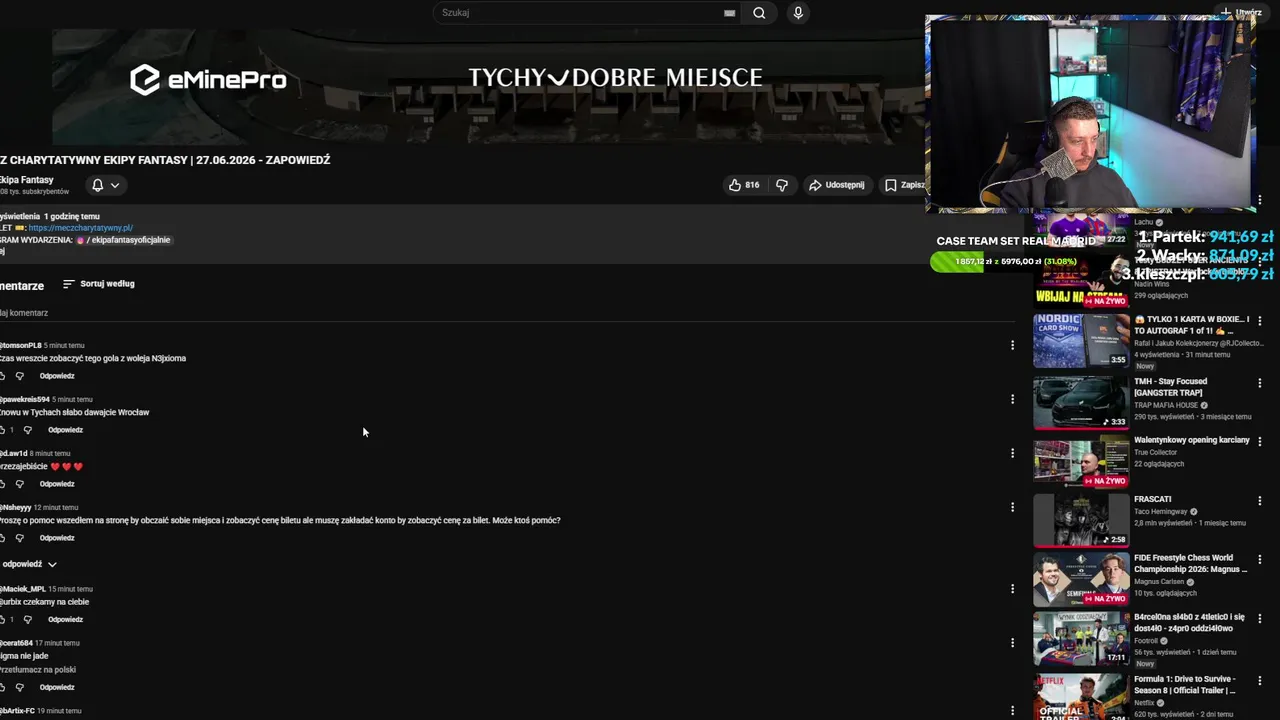
Task: Open the ekipafantasyoficjalnie Instagram link
Action: (x=123, y=240)
